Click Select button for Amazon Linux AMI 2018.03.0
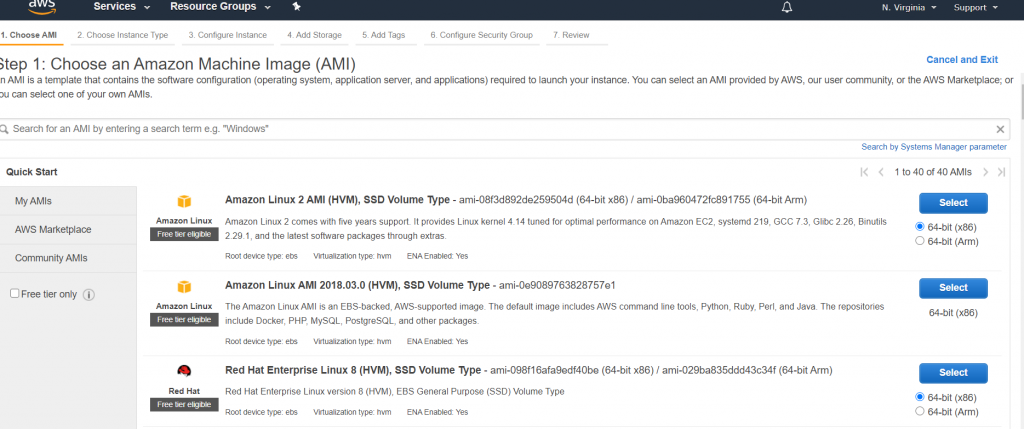 (953, 287)
